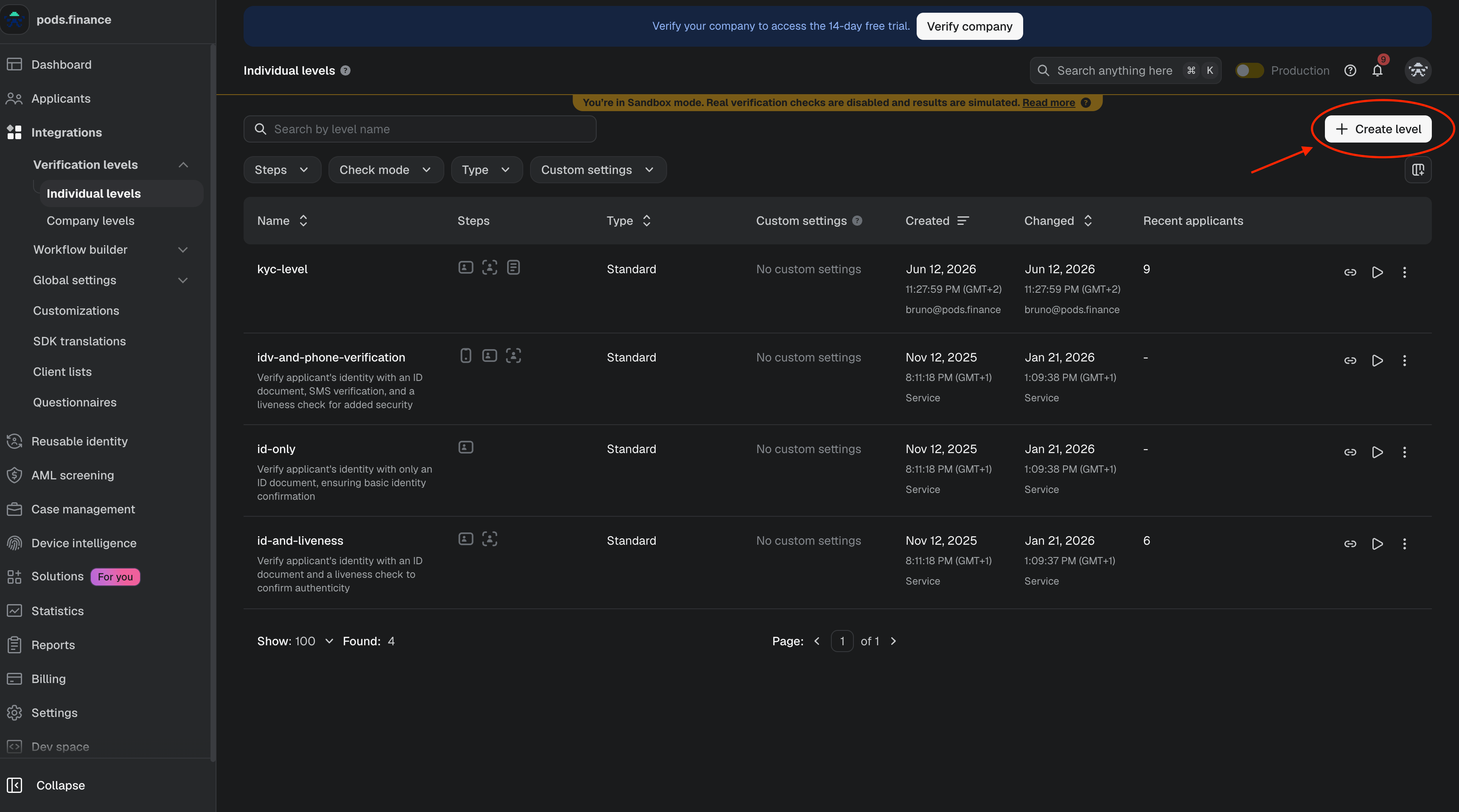Image resolution: width=1459 pixels, height=812 pixels.
Task: Open the Steps filter dropdown
Action: pyautogui.click(x=282, y=169)
